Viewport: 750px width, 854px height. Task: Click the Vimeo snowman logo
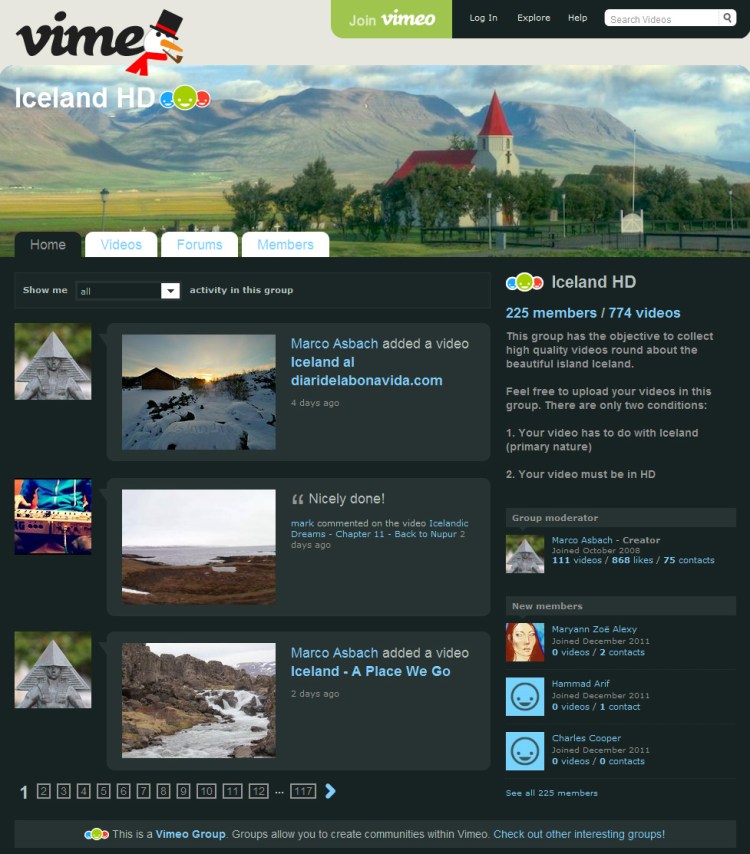pyautogui.click(x=100, y=40)
